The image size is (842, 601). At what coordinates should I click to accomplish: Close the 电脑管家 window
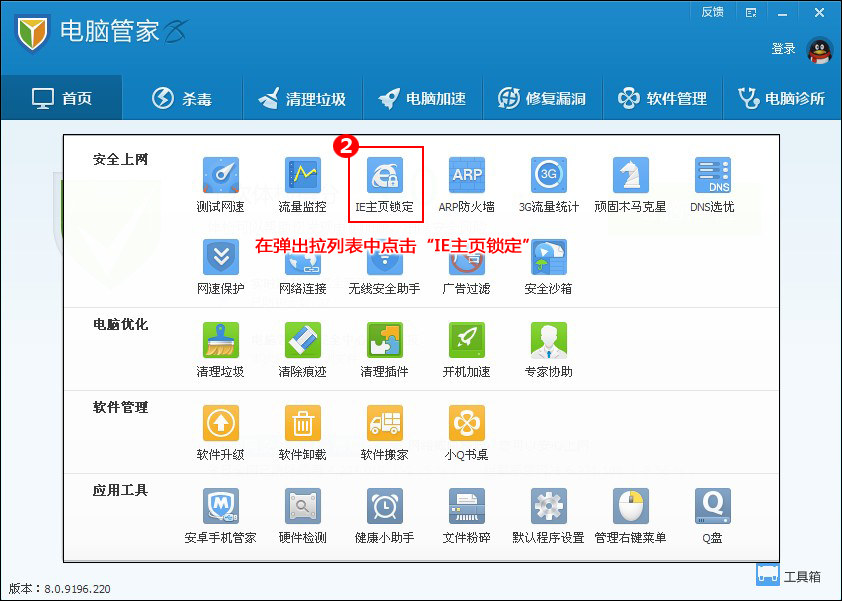(819, 12)
